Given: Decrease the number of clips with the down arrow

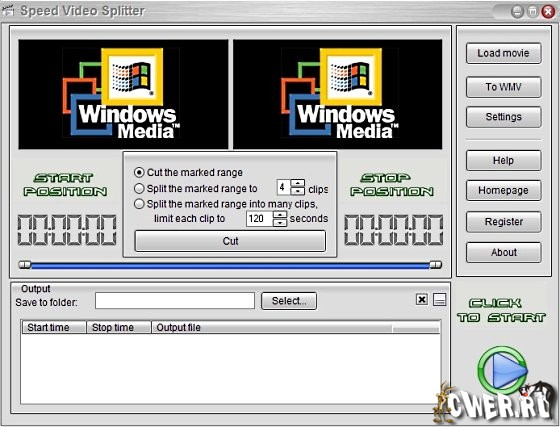Looking at the screenshot, I should click(x=298, y=191).
